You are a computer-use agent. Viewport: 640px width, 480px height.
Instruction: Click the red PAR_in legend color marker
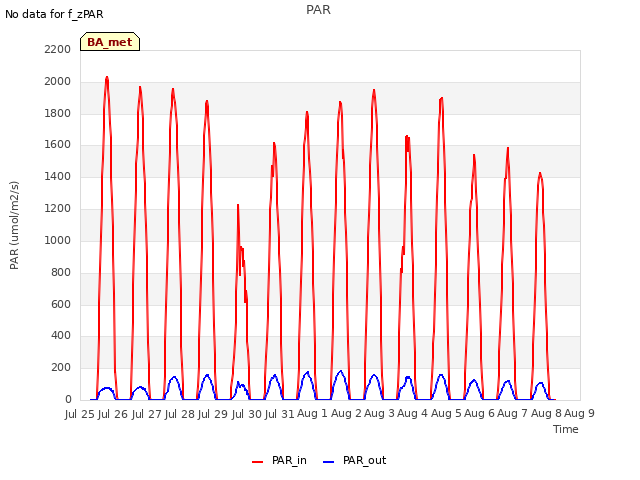[x=258, y=462]
